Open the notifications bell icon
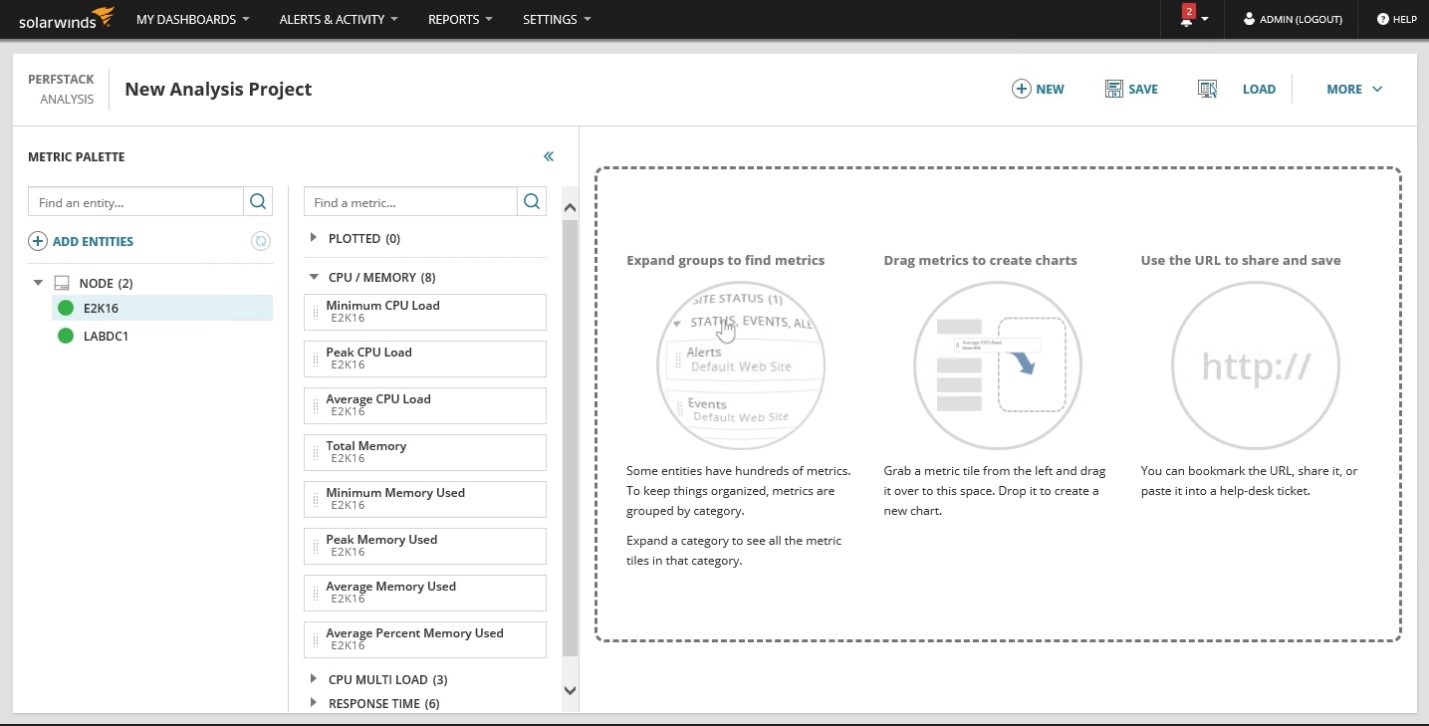Screen dimensions: 1429x726 tap(1187, 19)
